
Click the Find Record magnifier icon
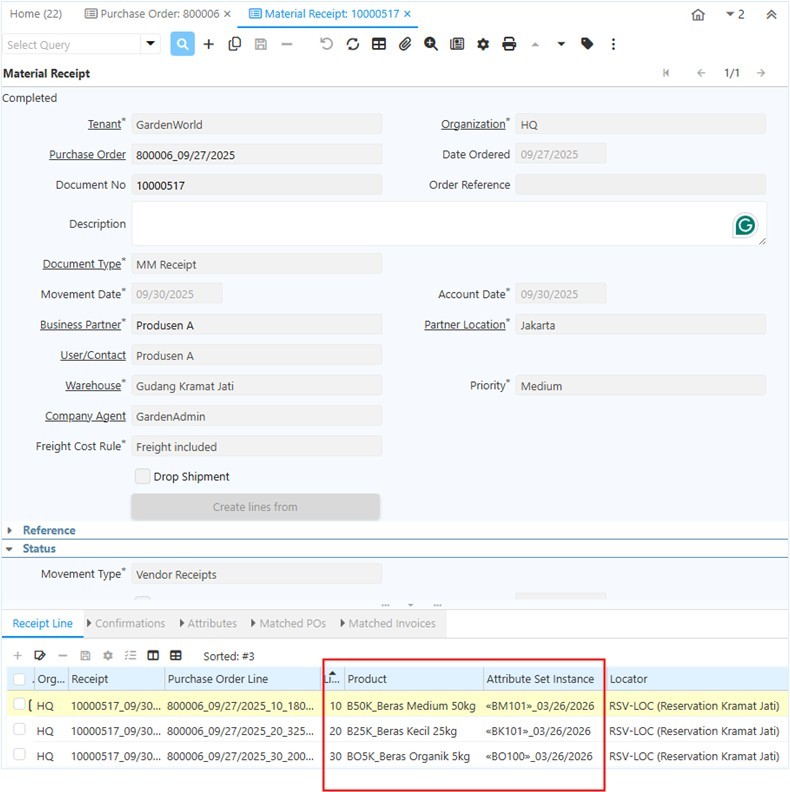click(182, 44)
